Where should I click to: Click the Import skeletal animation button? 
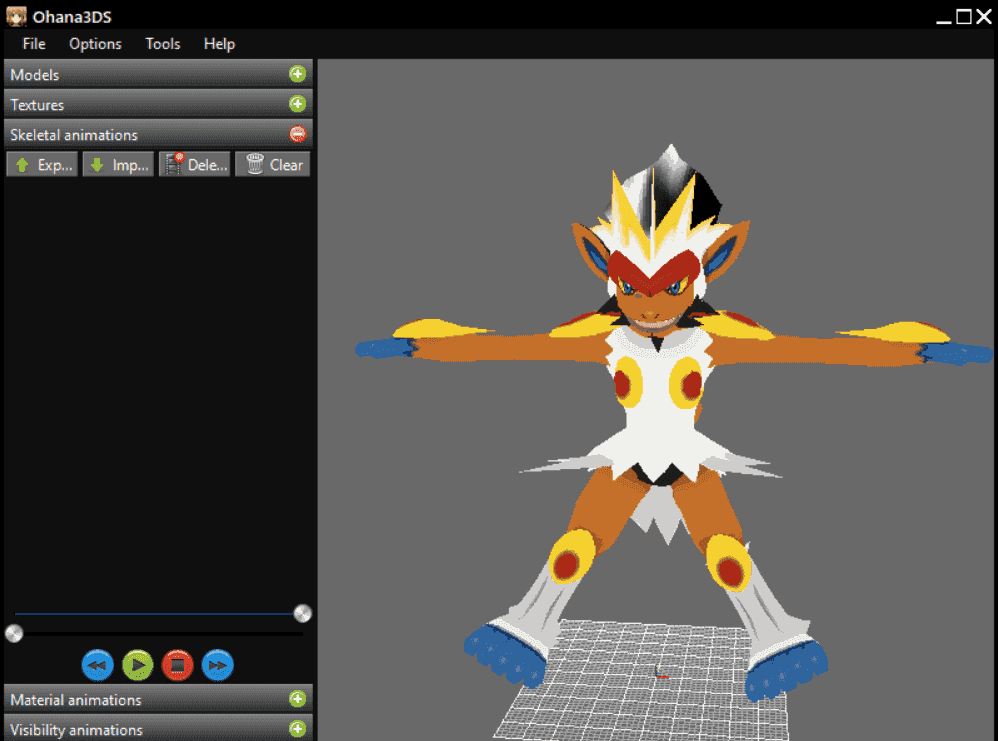point(118,165)
